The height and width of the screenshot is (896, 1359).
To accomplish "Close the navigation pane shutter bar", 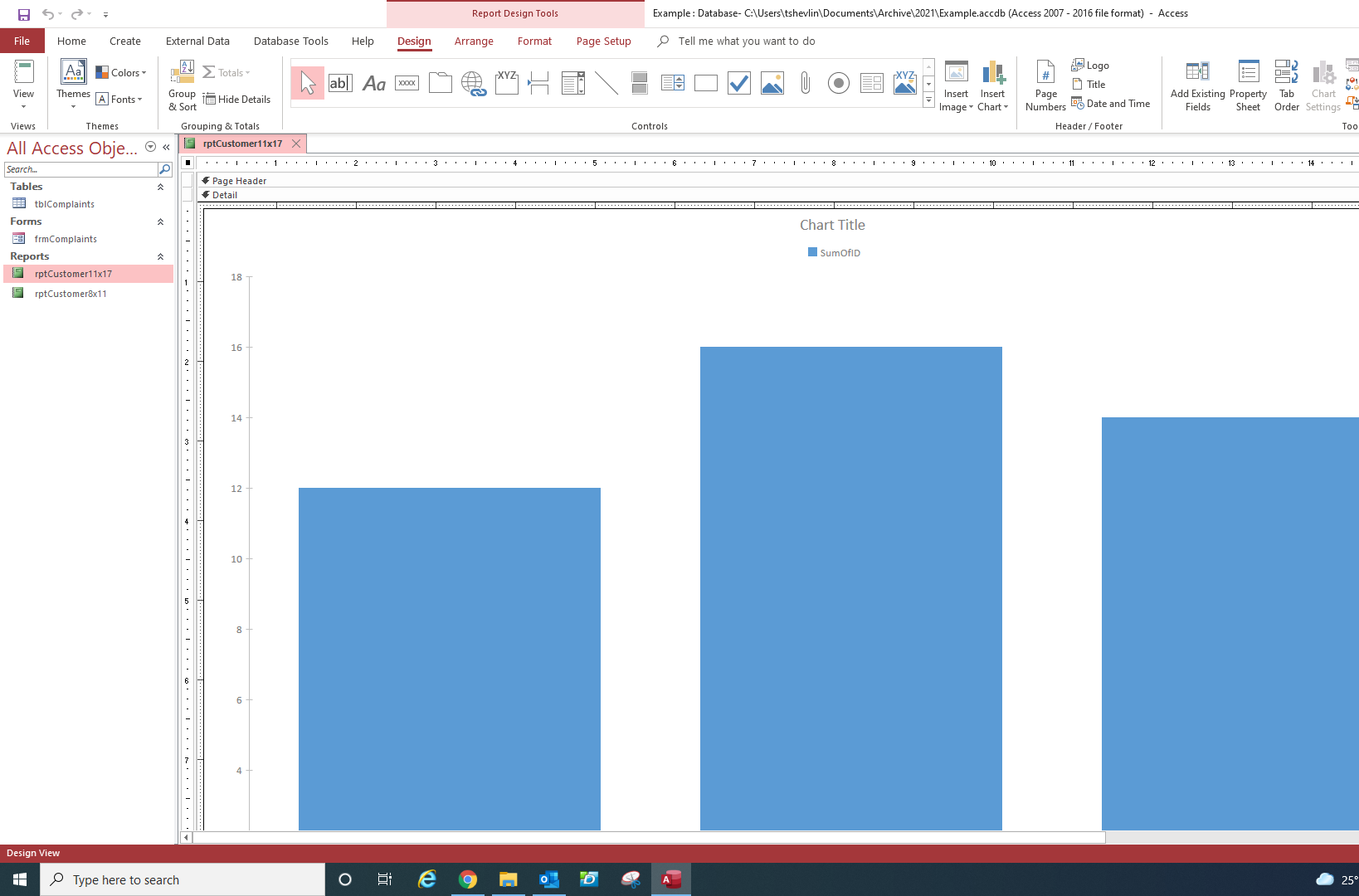I will tap(166, 147).
